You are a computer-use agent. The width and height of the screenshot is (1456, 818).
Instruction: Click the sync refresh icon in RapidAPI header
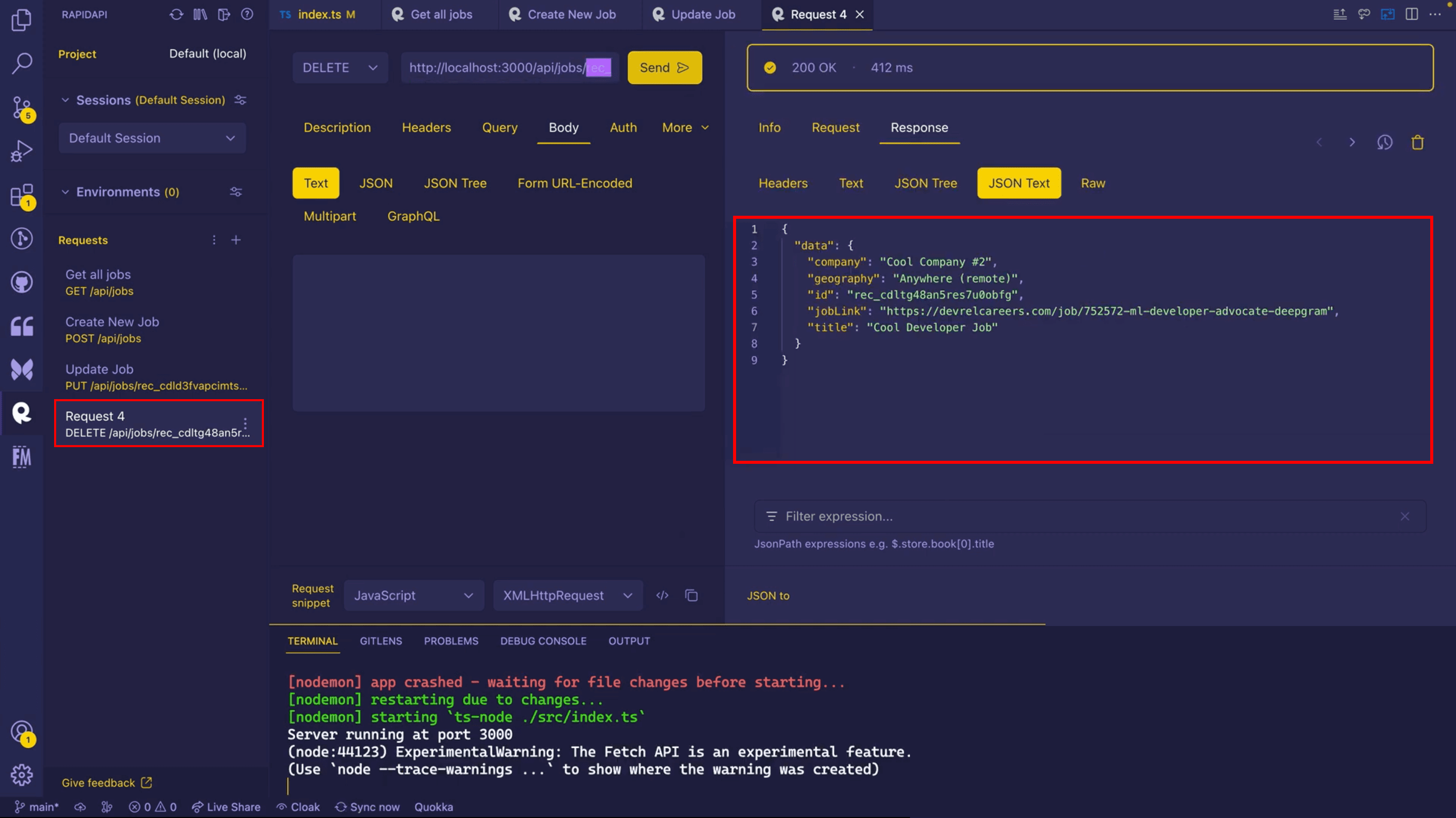[176, 14]
